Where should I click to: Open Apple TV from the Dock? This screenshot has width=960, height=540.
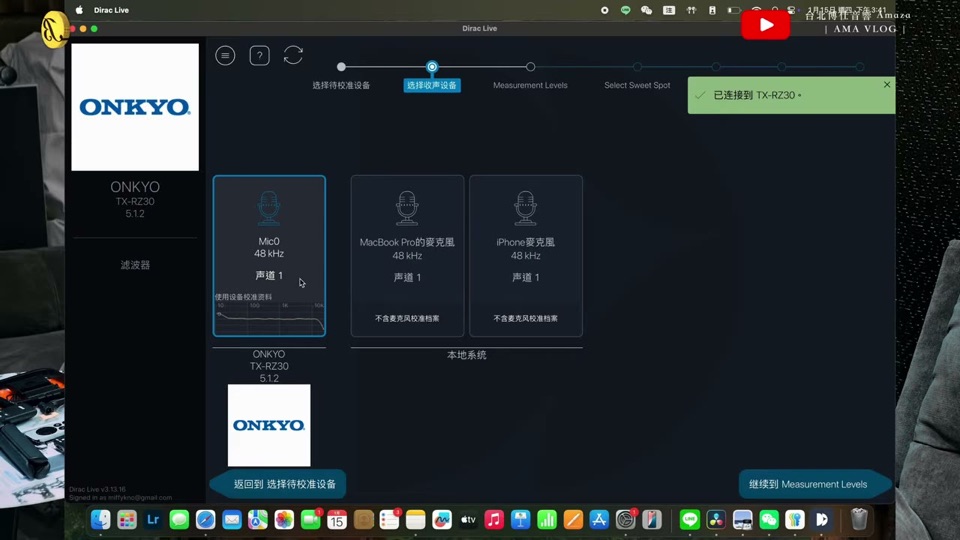click(468, 520)
